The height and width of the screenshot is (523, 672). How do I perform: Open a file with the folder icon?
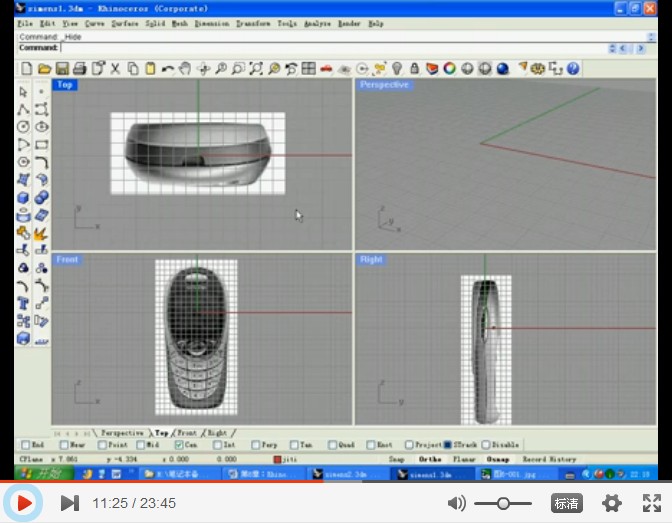pos(44,69)
